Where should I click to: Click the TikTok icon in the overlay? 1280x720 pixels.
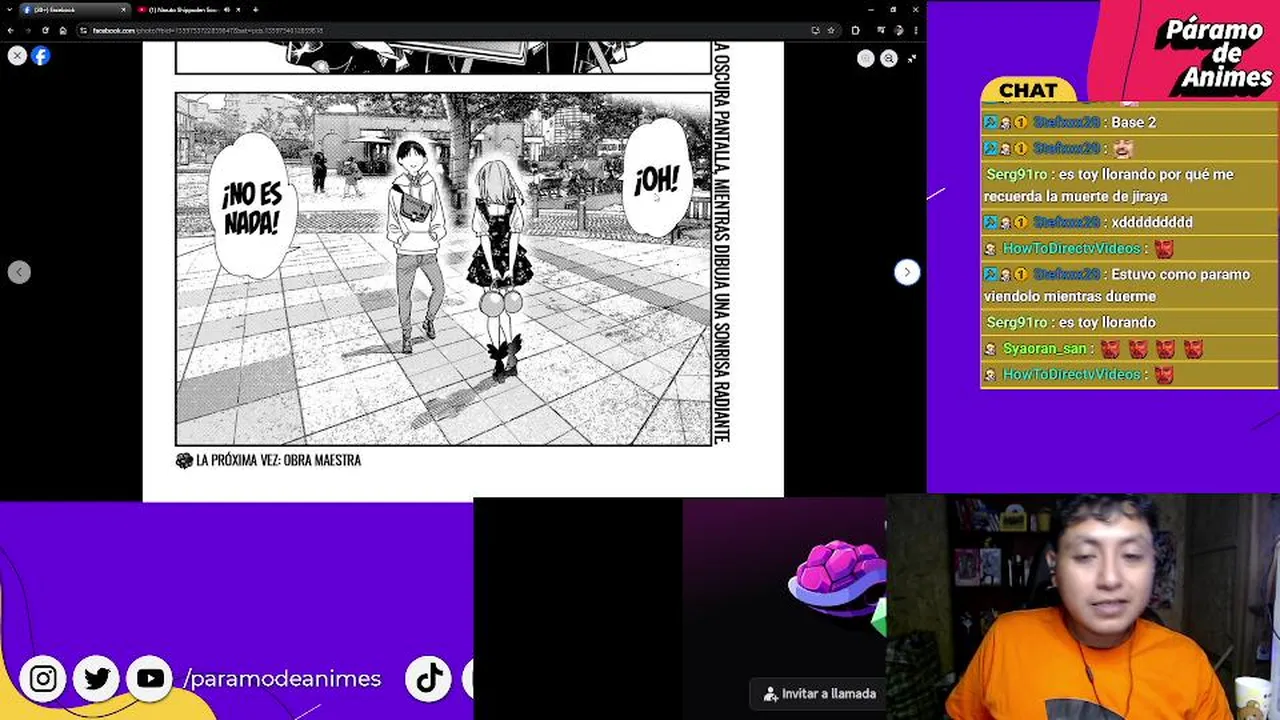pos(430,679)
